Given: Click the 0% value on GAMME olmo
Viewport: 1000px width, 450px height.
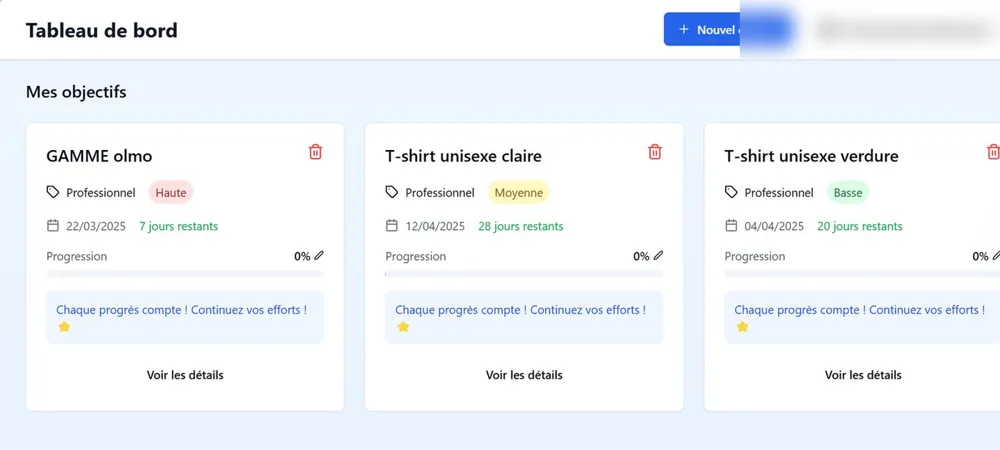Looking at the screenshot, I should click(302, 256).
